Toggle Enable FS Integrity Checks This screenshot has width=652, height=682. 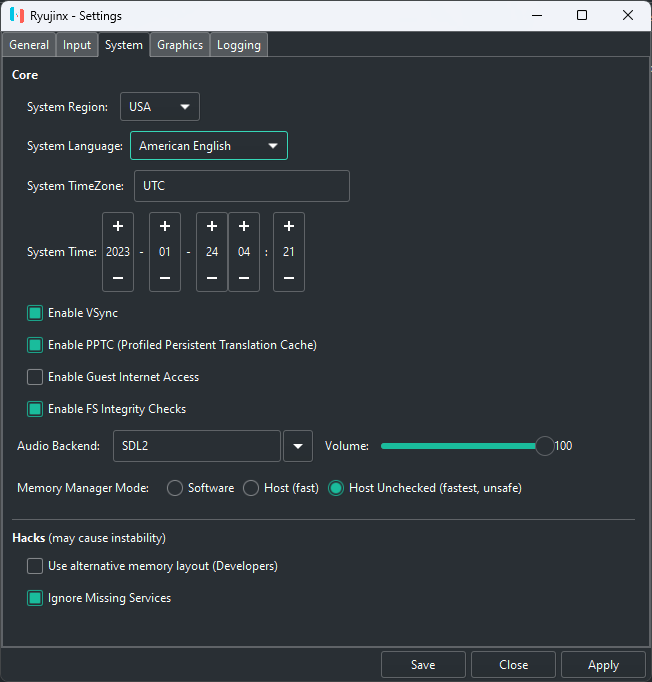click(x=35, y=409)
